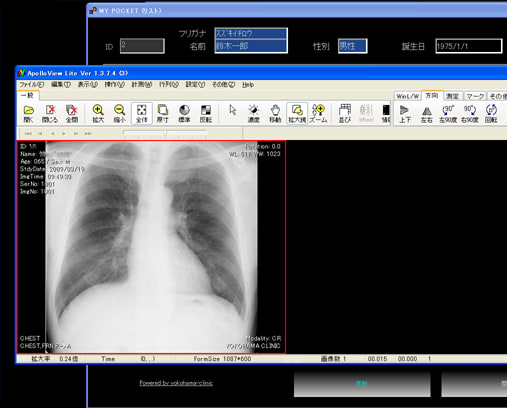Rotate image with 左90度 icon
This screenshot has width=507, height=408.
[448, 114]
